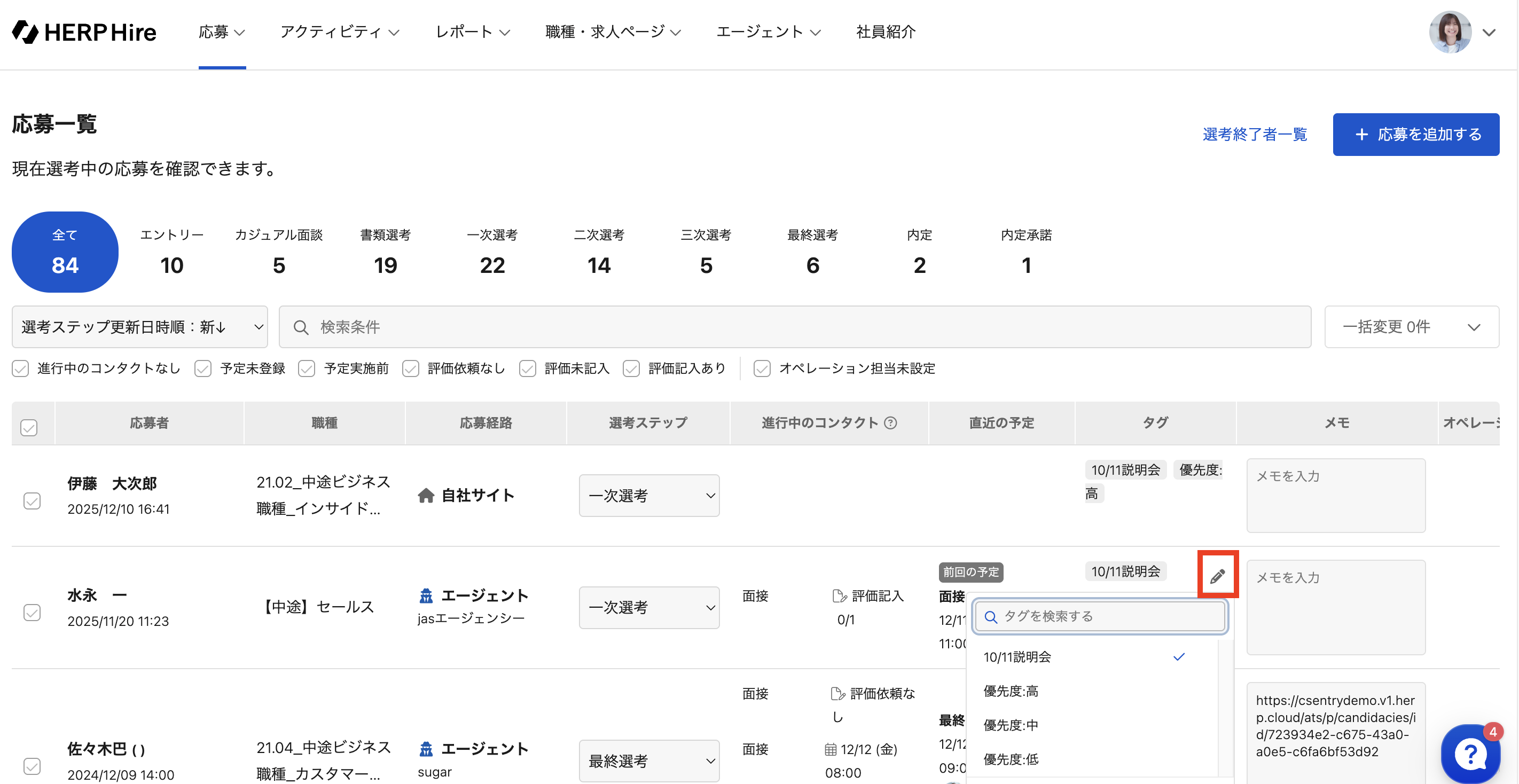Enable the 評価未記入 filter checkbox
Image resolution: width=1519 pixels, height=784 pixels.
(527, 369)
